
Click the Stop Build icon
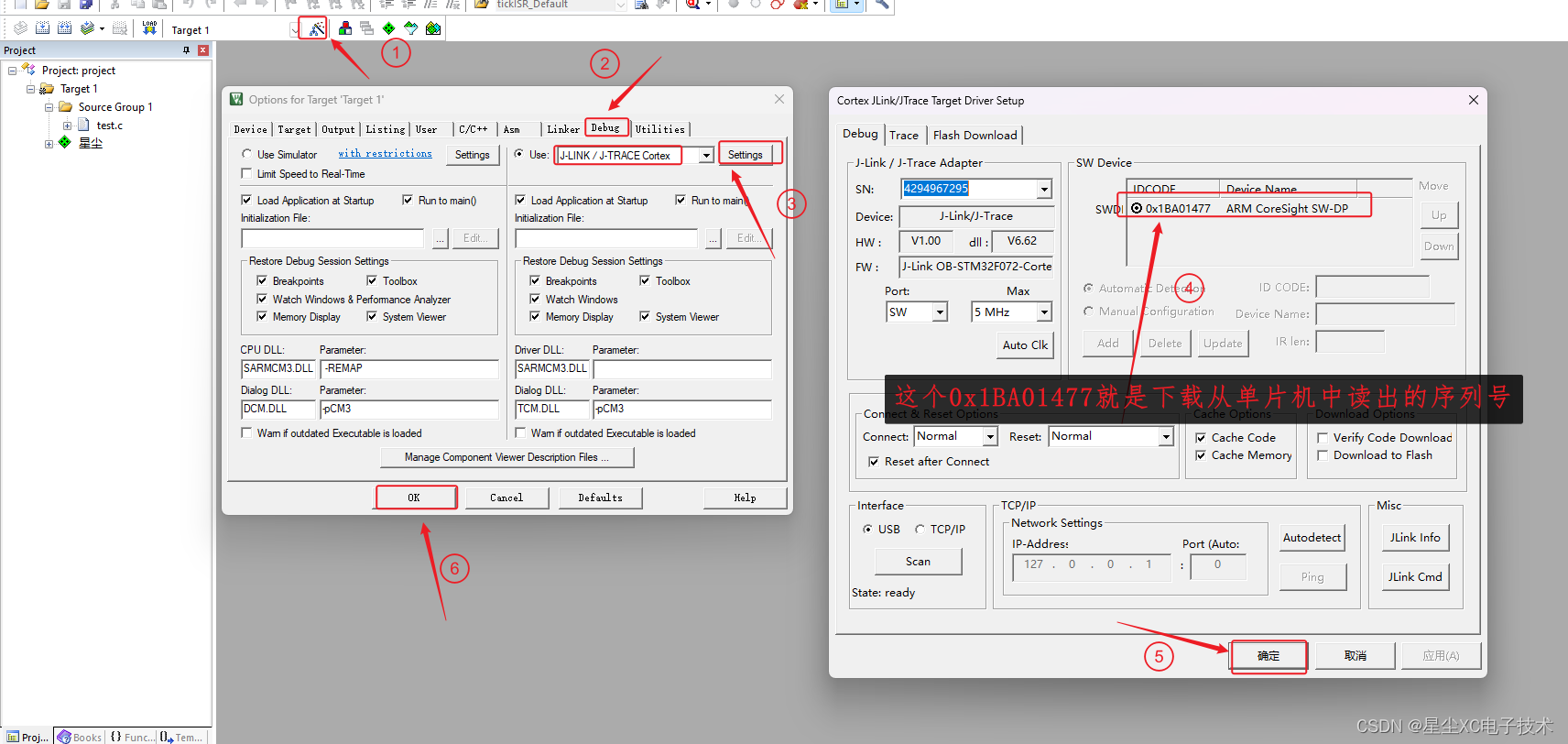click(120, 28)
